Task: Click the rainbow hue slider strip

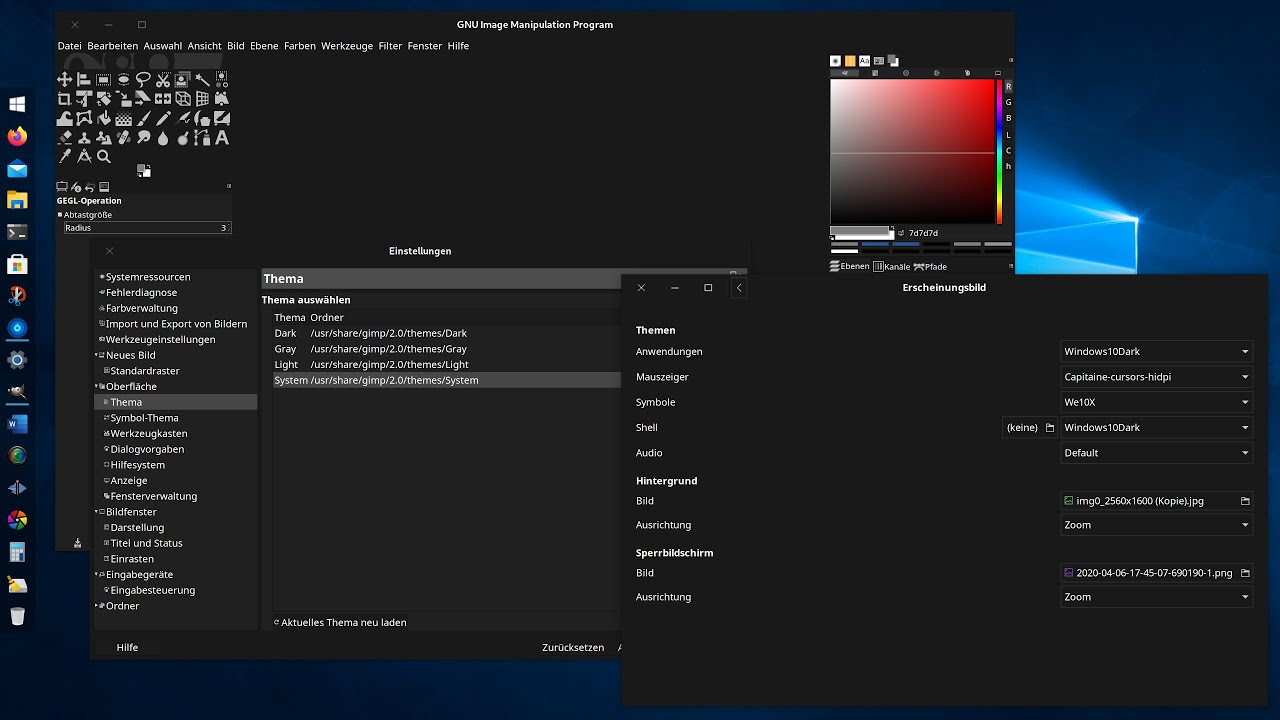Action: (999, 152)
